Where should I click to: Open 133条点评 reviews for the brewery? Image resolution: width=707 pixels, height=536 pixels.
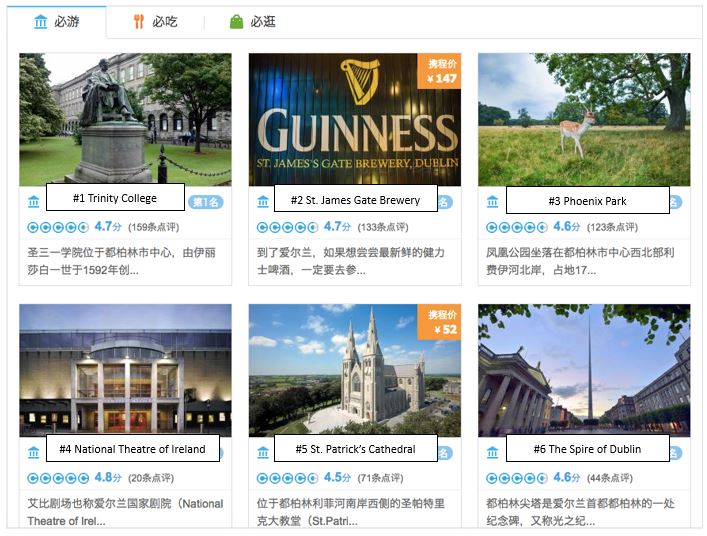[x=383, y=227]
